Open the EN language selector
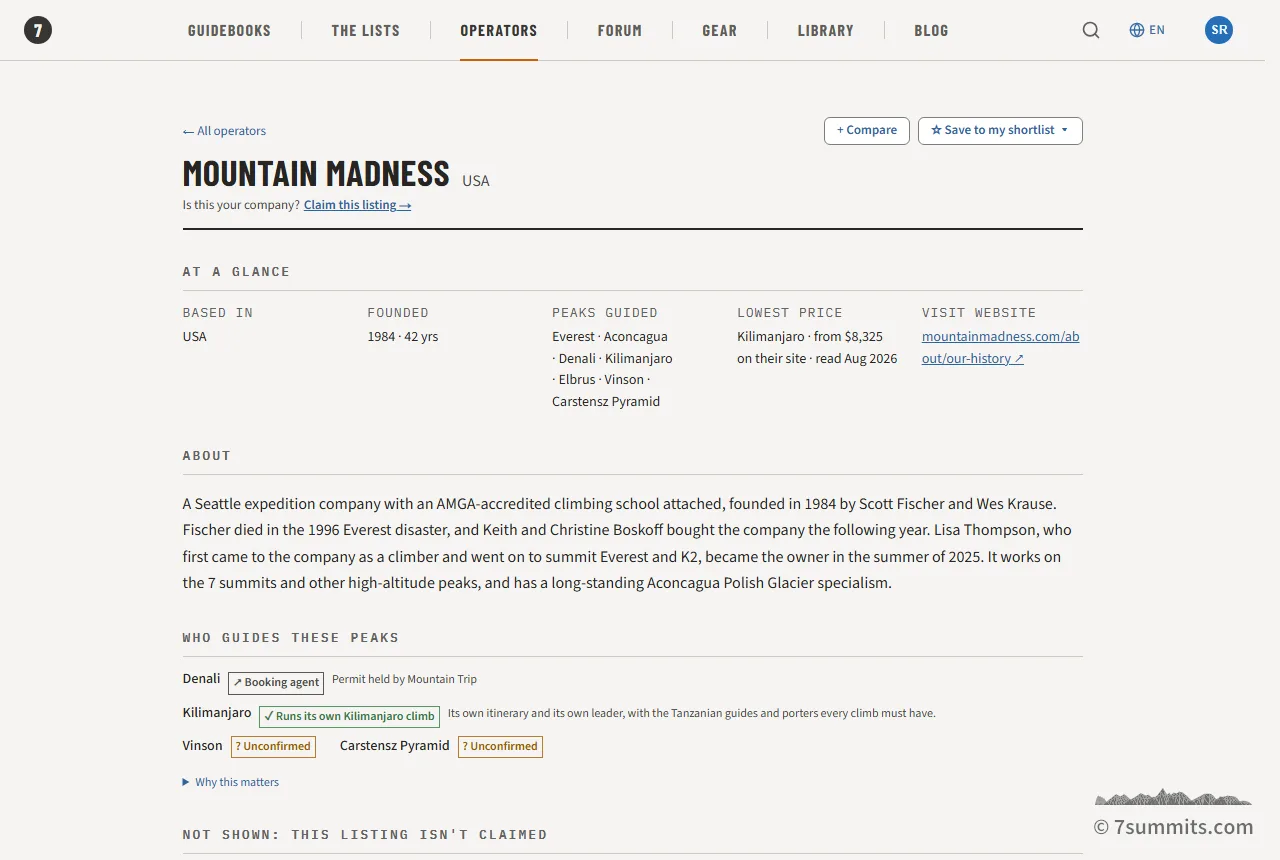 (x=1147, y=30)
